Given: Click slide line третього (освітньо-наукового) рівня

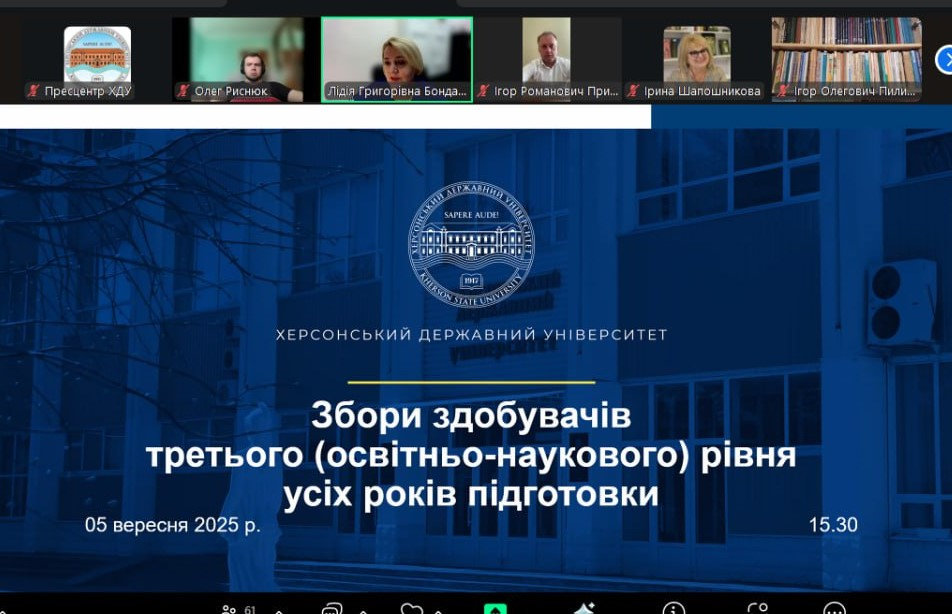Looking at the screenshot, I should point(471,455).
